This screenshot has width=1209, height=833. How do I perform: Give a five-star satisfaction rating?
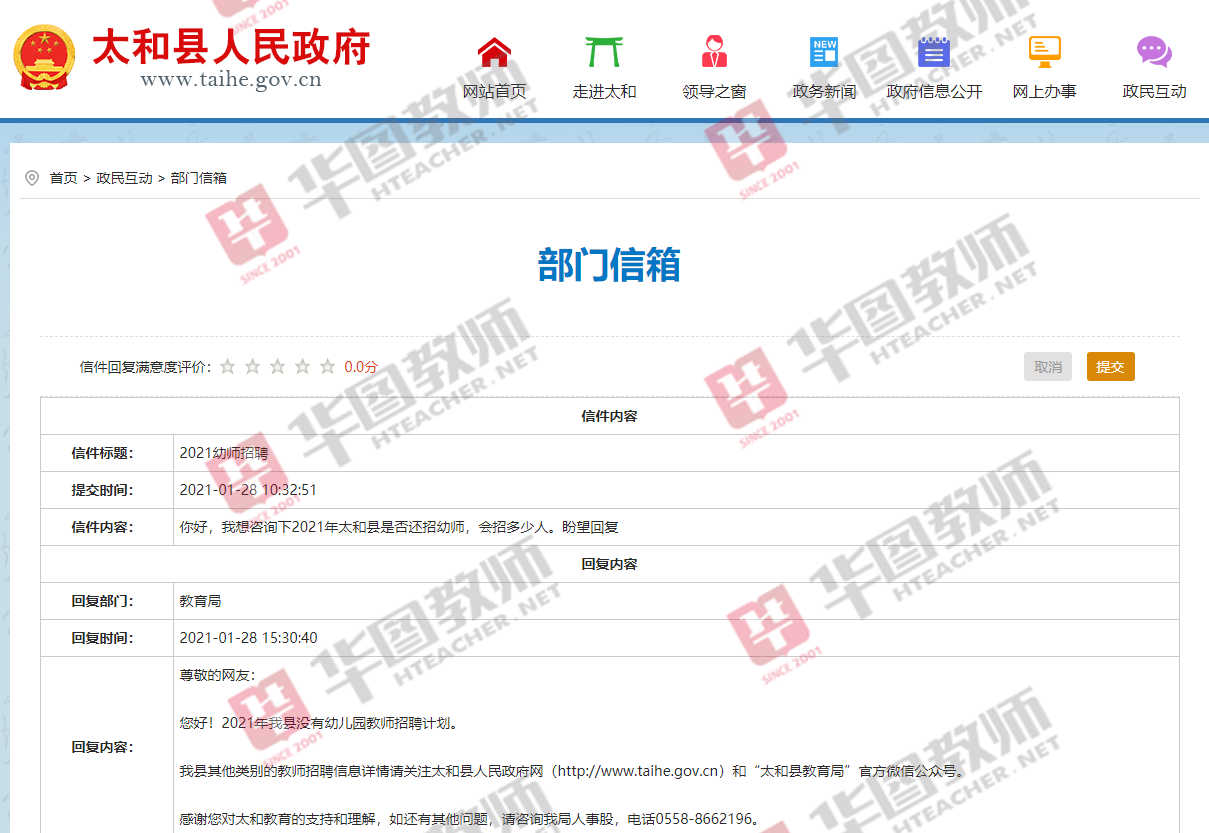326,366
